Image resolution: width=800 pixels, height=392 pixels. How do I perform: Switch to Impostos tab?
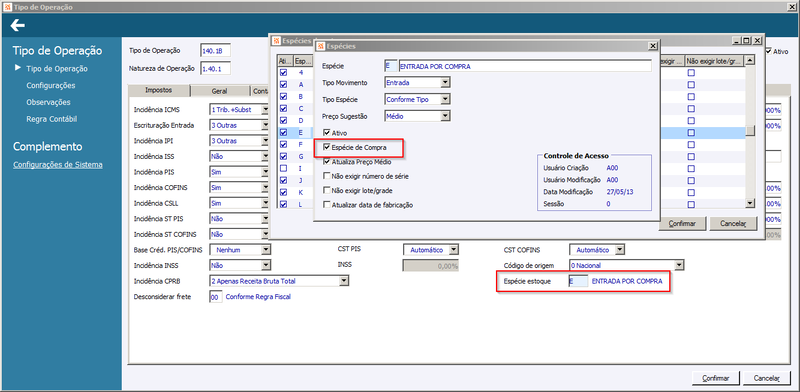[159, 90]
